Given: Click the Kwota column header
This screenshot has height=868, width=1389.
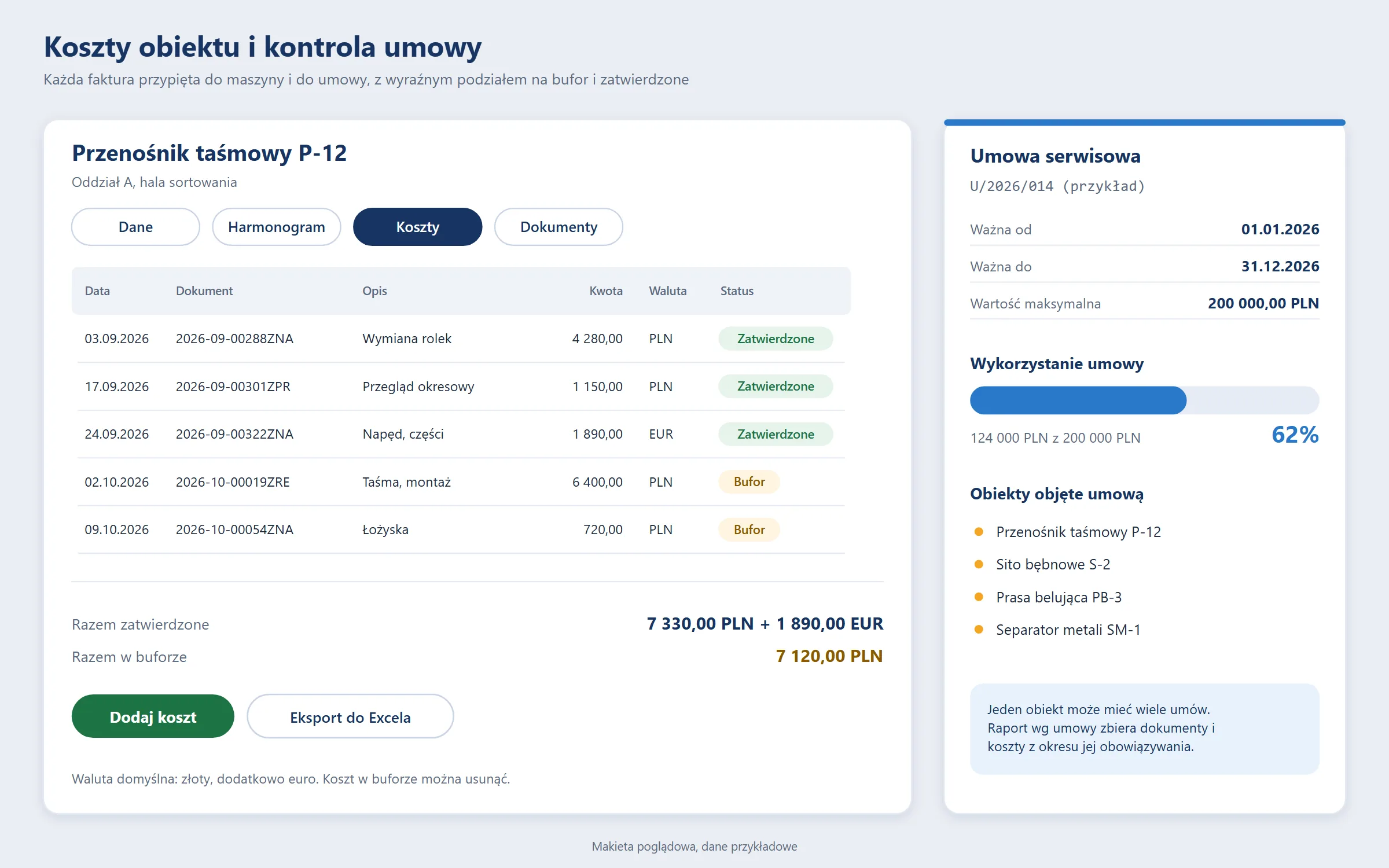Looking at the screenshot, I should click(605, 291).
